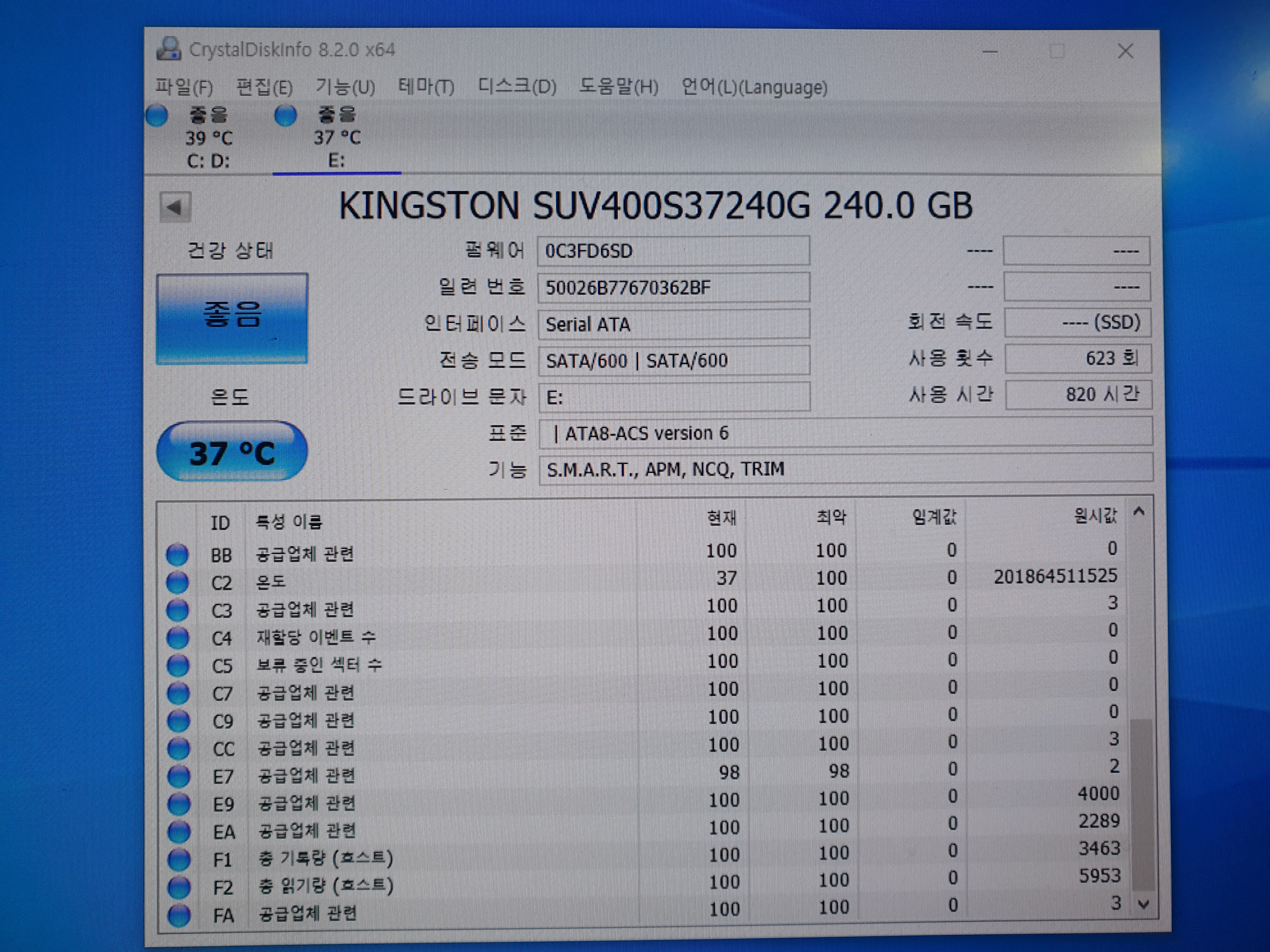1270x952 pixels.
Task: Open the 테마(T) menu
Action: [426, 87]
